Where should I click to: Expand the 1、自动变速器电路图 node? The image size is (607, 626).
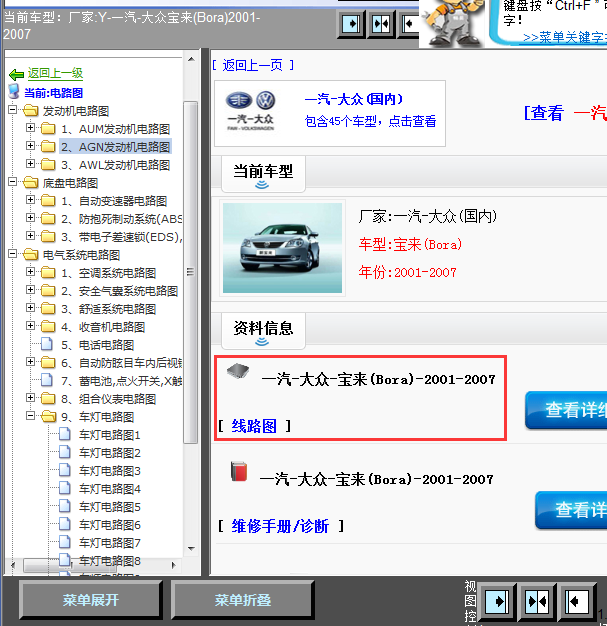pos(30,199)
